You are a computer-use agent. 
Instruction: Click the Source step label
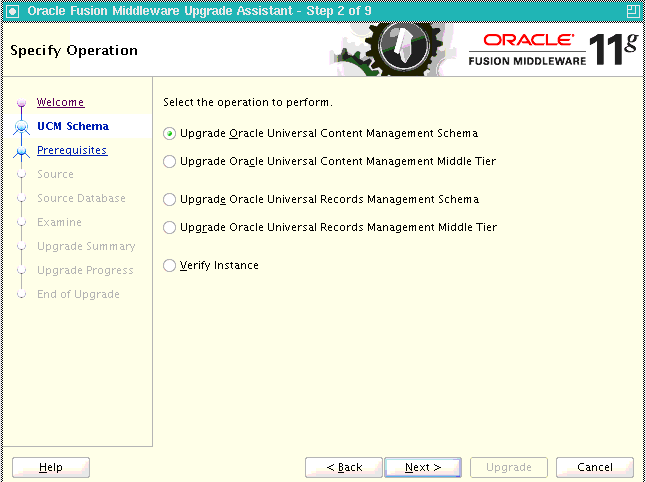(x=55, y=174)
